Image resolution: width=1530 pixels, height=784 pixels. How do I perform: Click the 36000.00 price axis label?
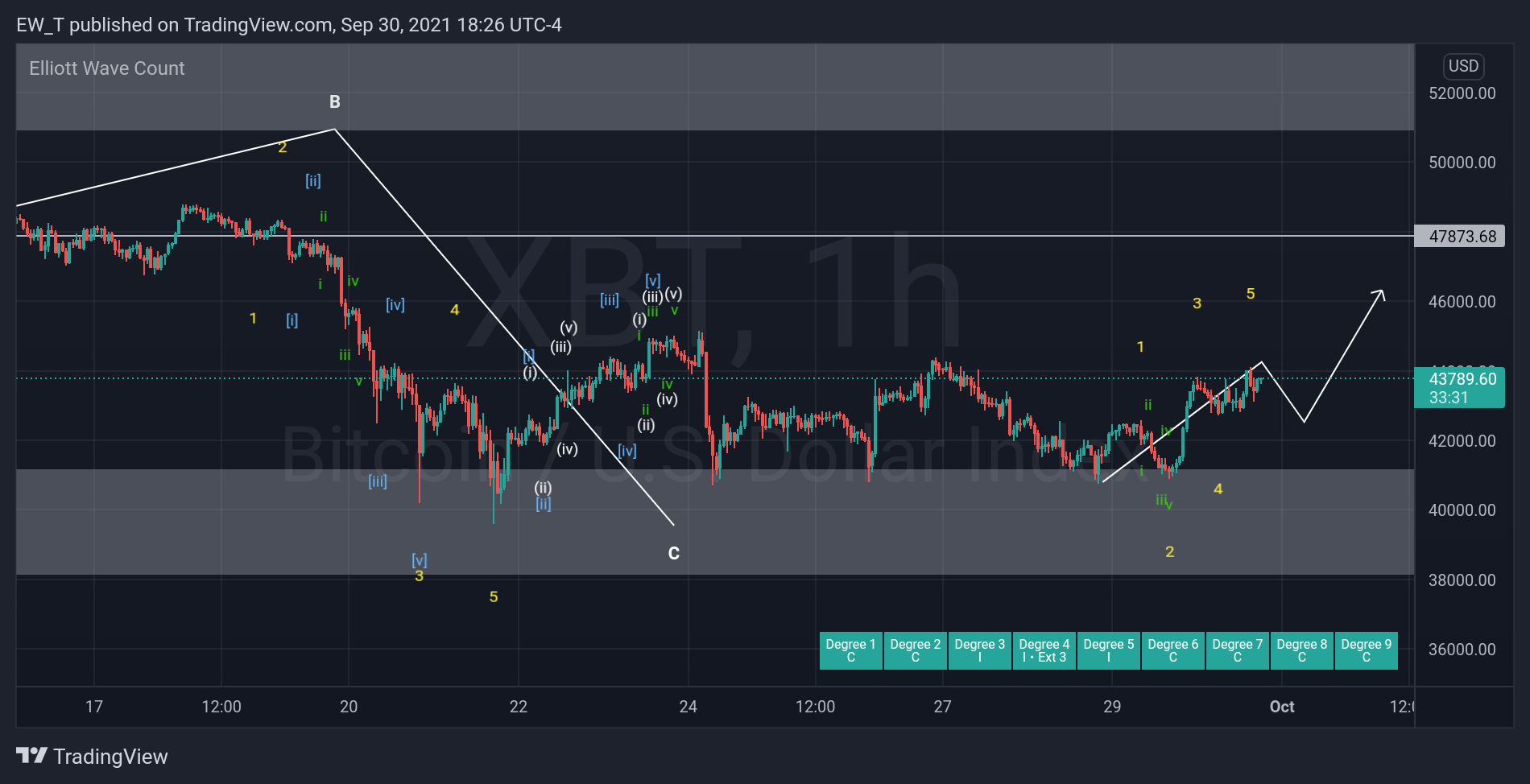(1462, 650)
